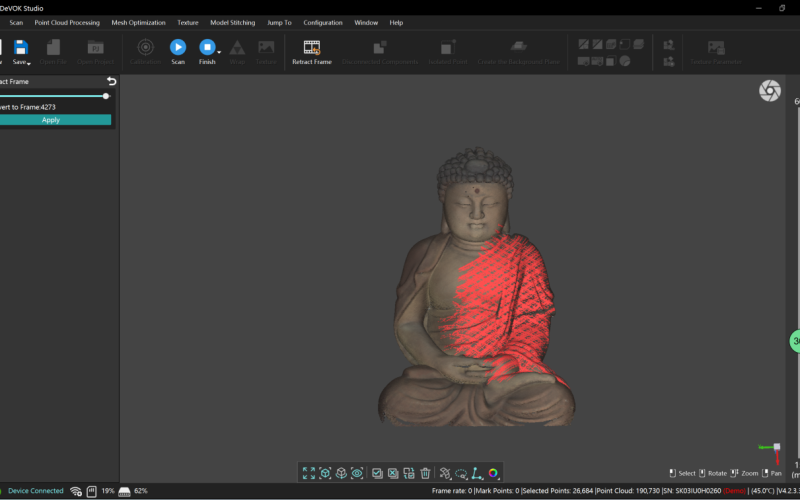The image size is (800, 500).
Task: Open the Point Cloud Processing menu
Action: (67, 22)
